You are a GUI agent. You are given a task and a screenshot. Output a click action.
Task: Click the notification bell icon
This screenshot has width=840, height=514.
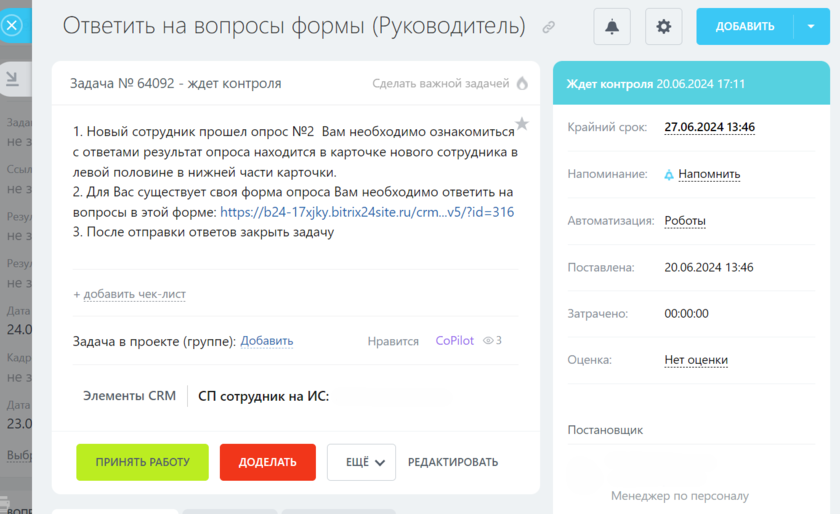[612, 27]
